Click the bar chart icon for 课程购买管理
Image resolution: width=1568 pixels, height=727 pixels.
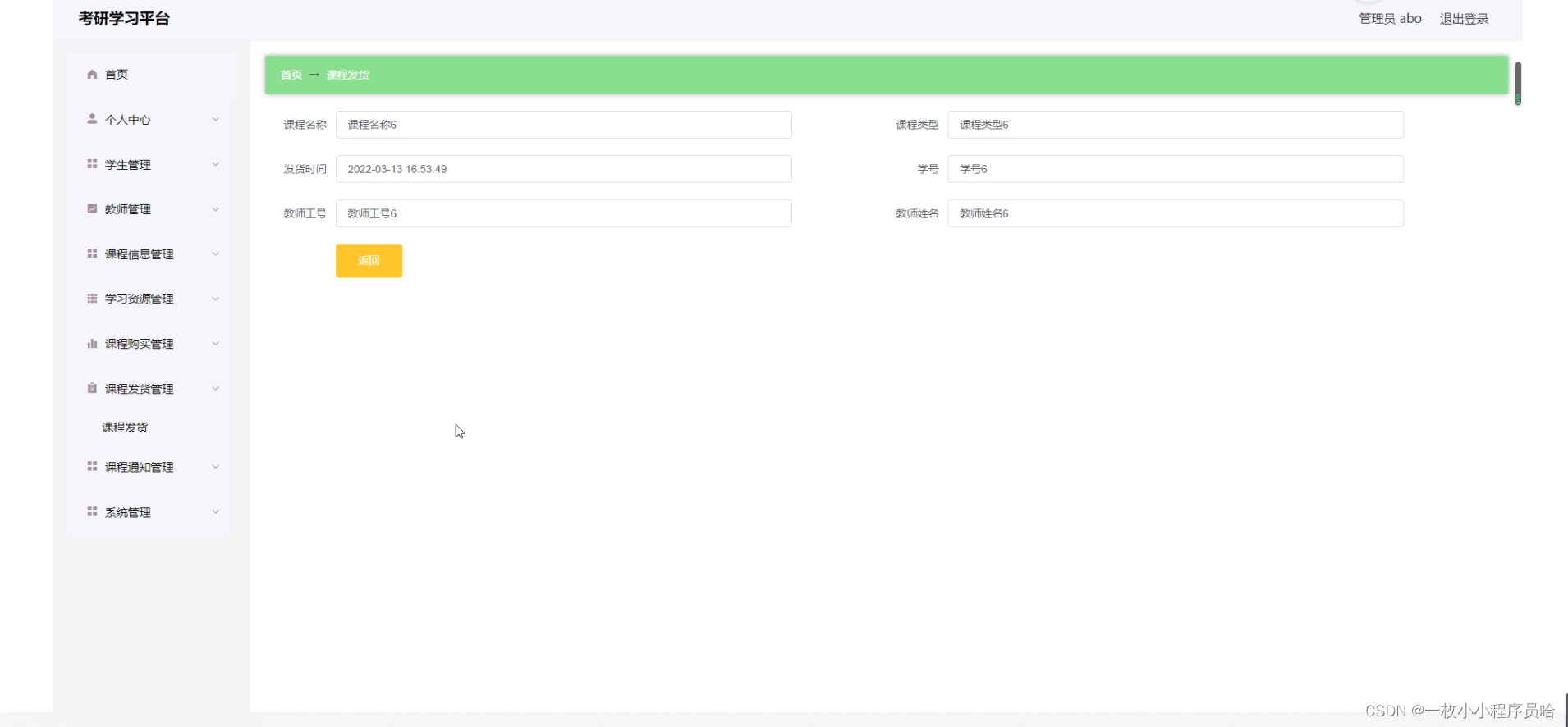(x=92, y=344)
